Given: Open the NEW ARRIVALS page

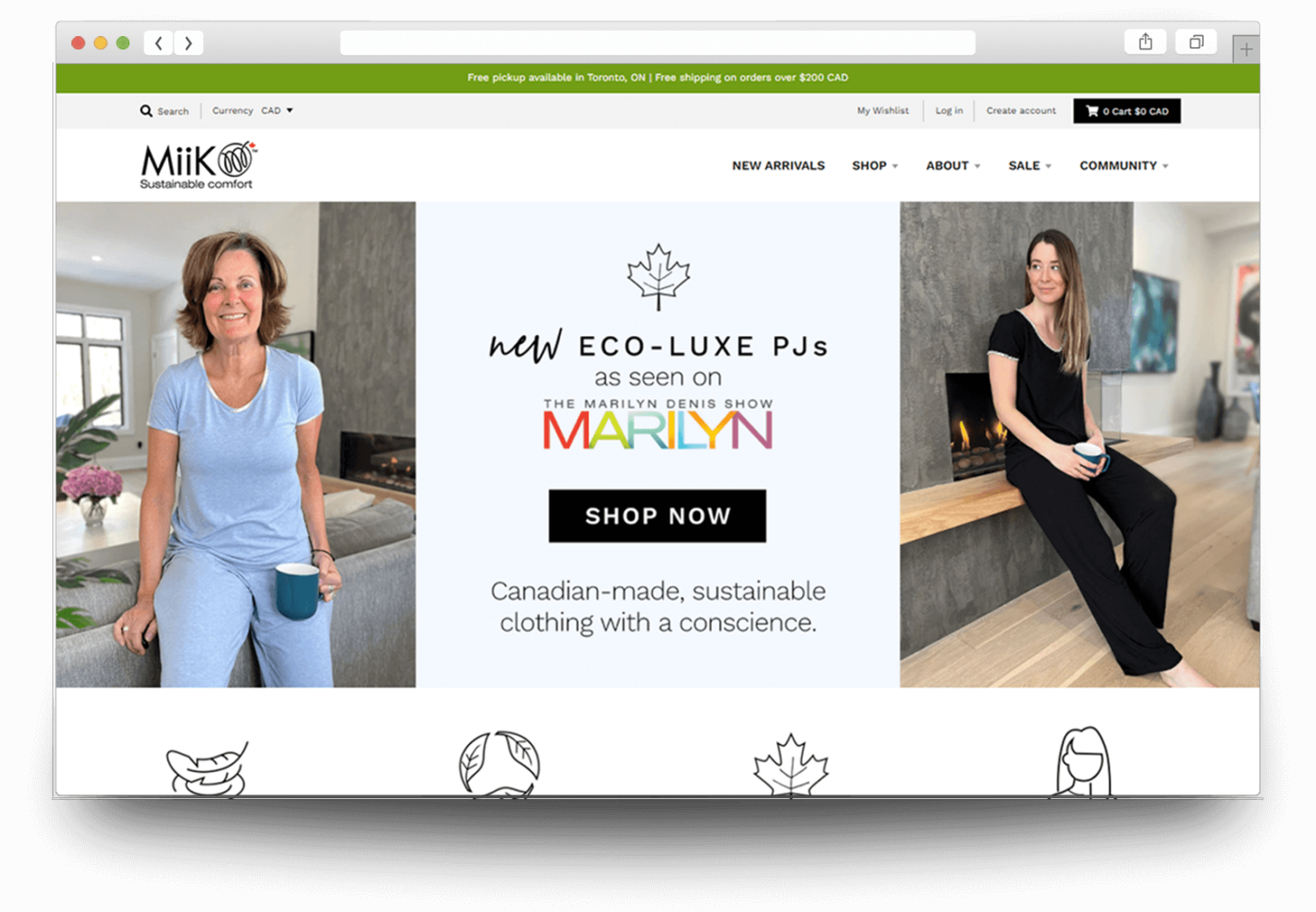Looking at the screenshot, I should (x=778, y=165).
